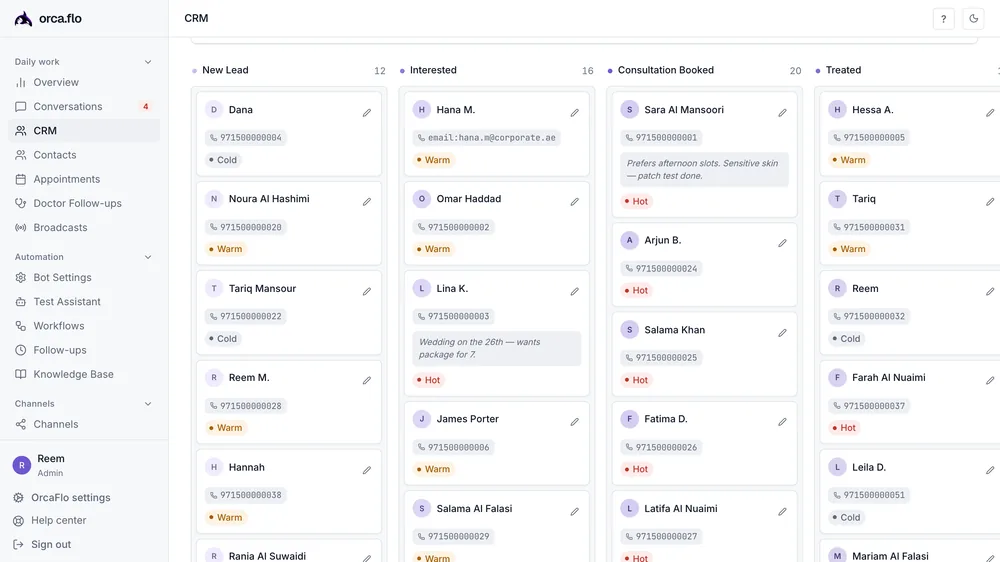This screenshot has height=562, width=1000.
Task: Click Mariam Al Falasi name
Action: point(890,556)
